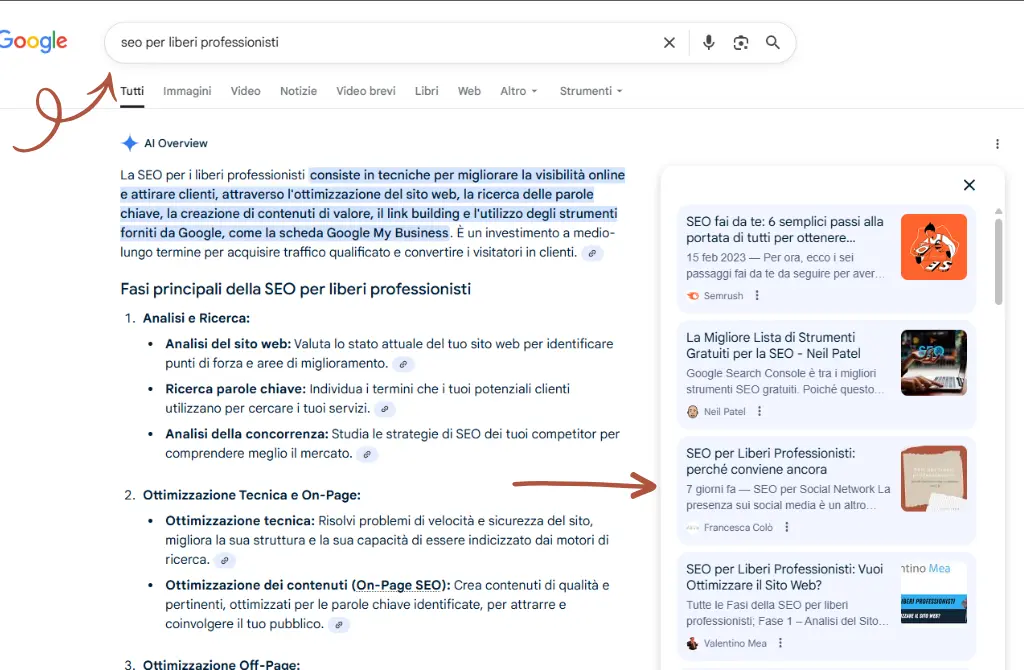Click the 'AI Overview' label
This screenshot has width=1024, height=670.
176,143
